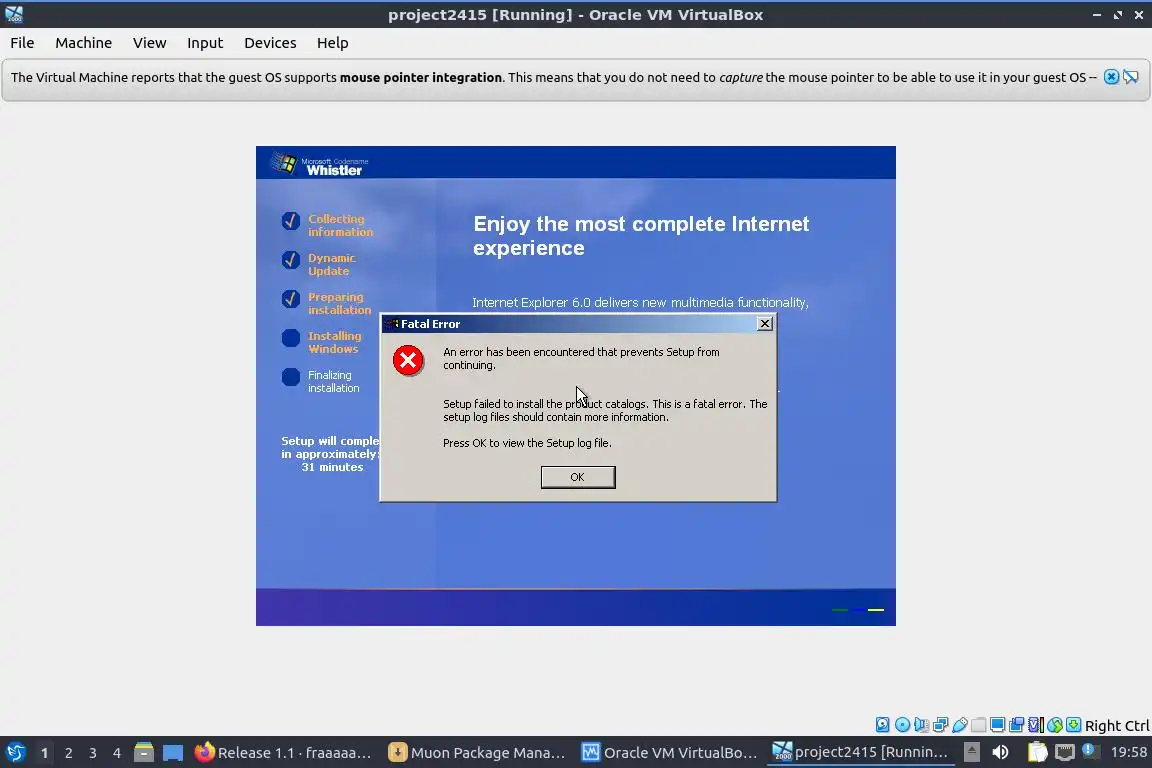The width and height of the screenshot is (1152, 768).
Task: Switch to Oracle VM VirtualBox Manager window
Action: [x=669, y=753]
